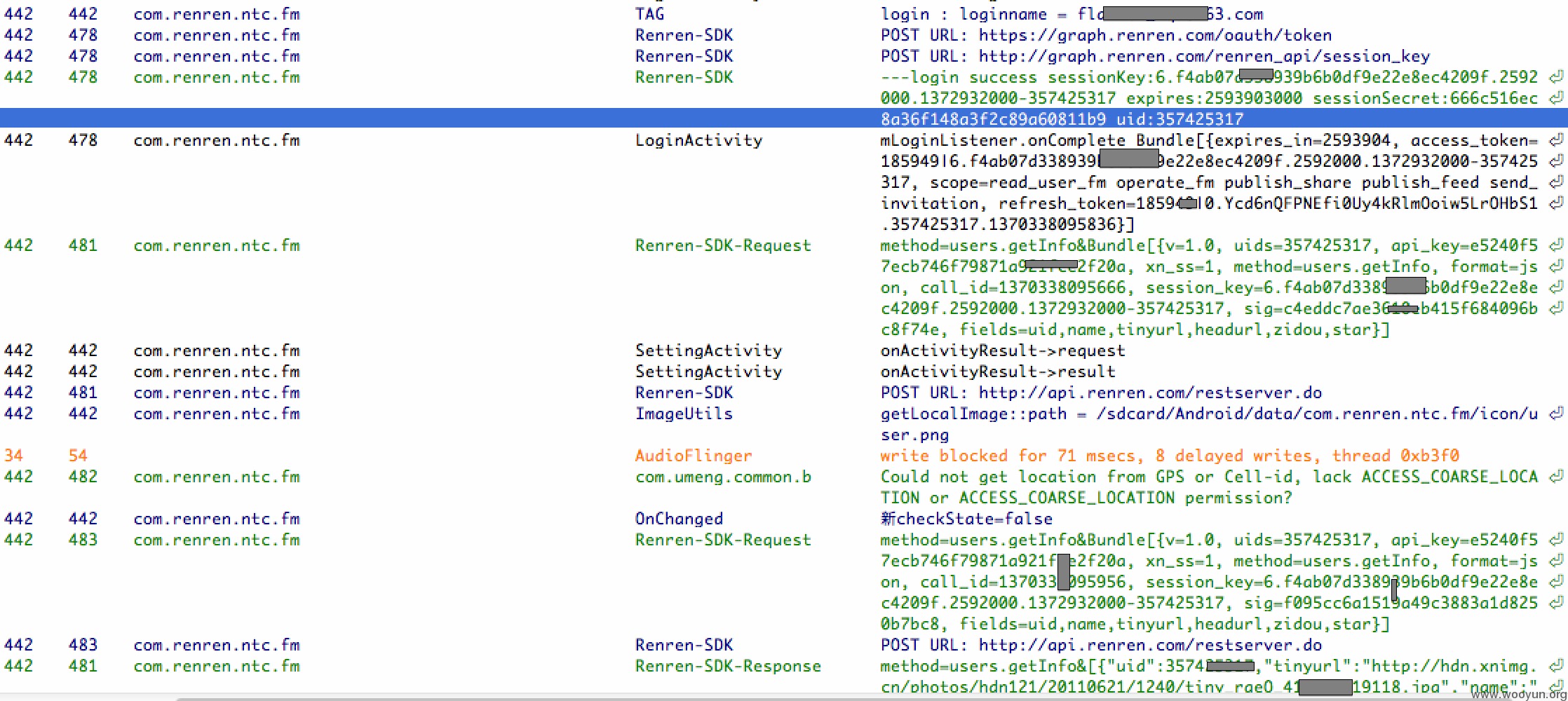Image resolution: width=1568 pixels, height=701 pixels.
Task: Click wrap icon beside the refresh_token line
Action: click(1556, 203)
